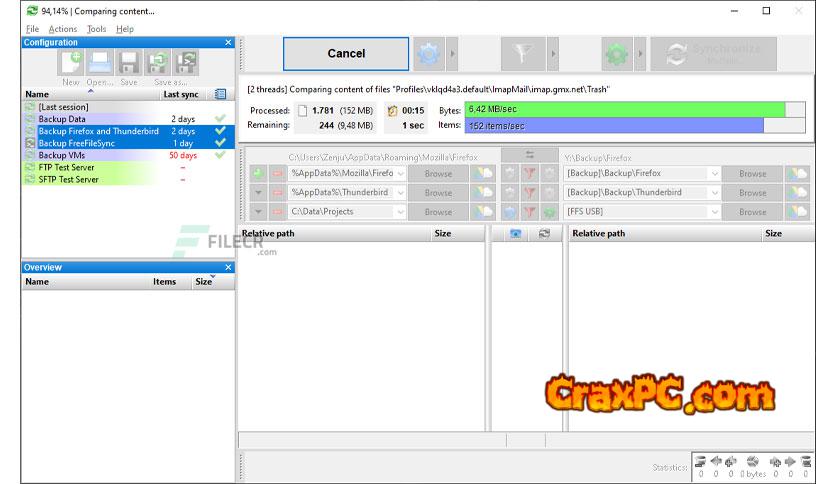Click the Save configuration floppy icon
Screen dimensions: 836x484
pos(128,63)
